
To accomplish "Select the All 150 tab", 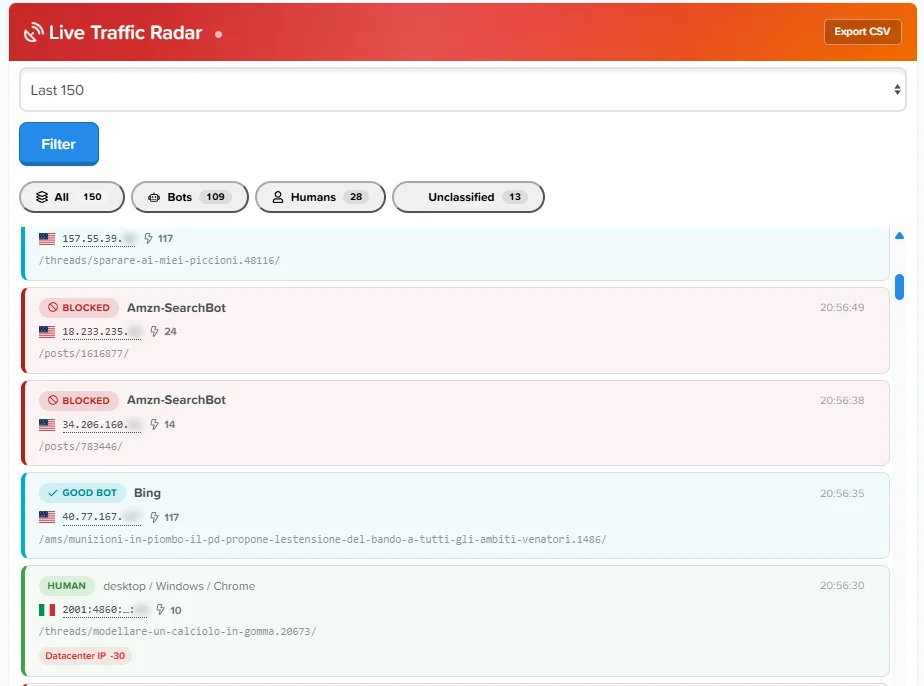I will click(72, 197).
